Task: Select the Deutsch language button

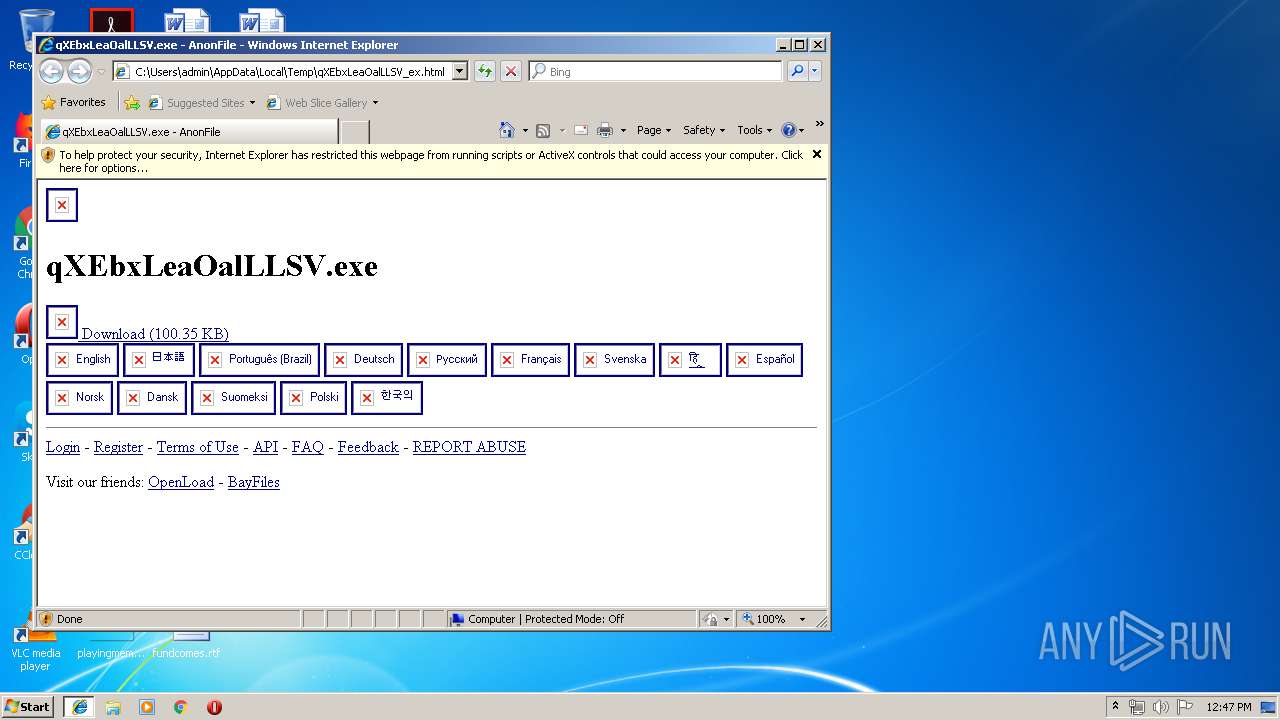Action: click(364, 359)
